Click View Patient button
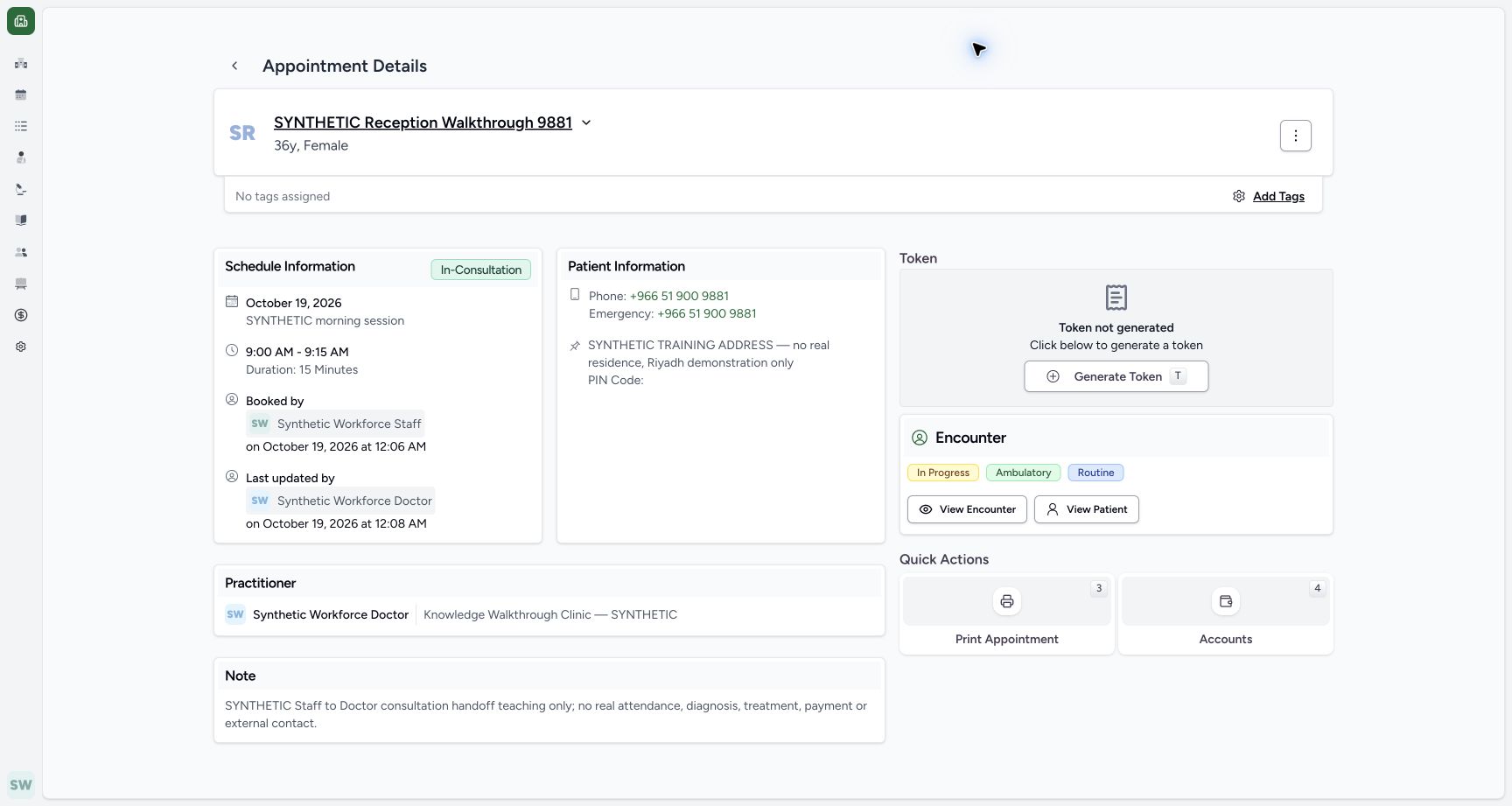The image size is (1512, 806). (x=1087, y=509)
